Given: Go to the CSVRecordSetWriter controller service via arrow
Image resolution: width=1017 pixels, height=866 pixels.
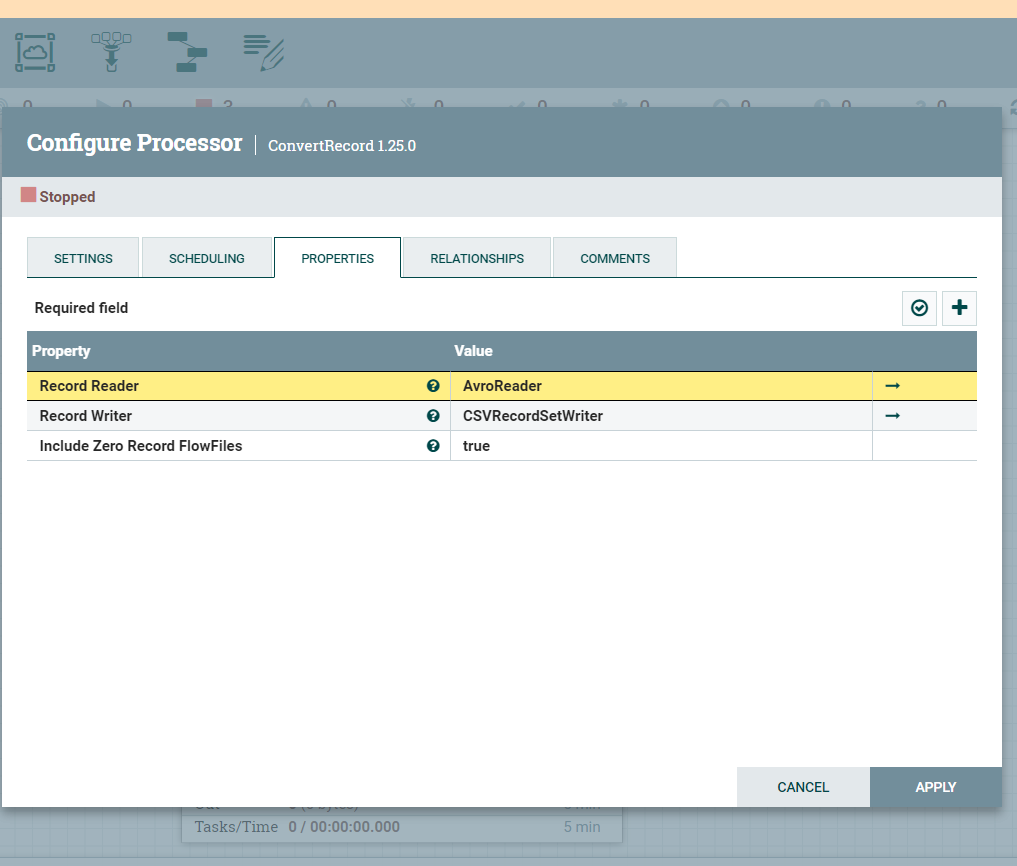Looking at the screenshot, I should click(891, 416).
